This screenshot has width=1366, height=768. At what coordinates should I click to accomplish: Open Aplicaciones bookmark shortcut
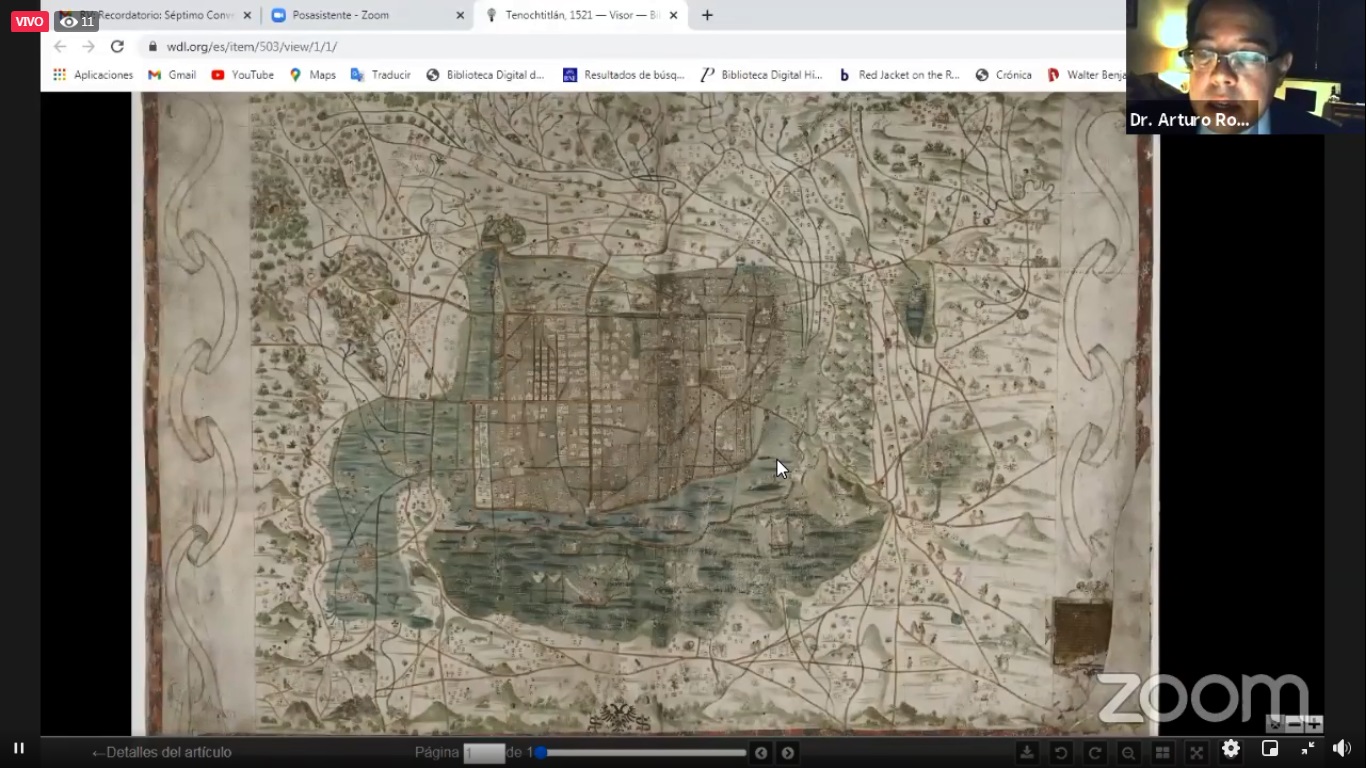coord(93,75)
